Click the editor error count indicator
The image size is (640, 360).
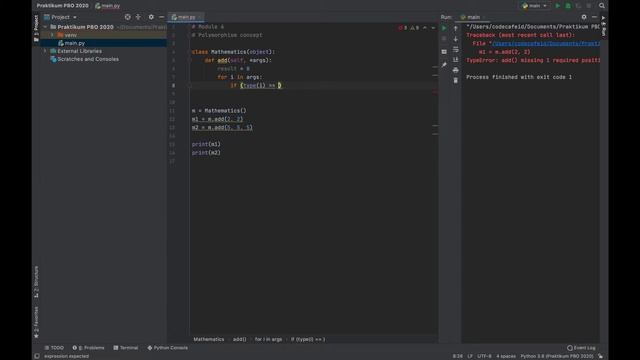tap(403, 28)
